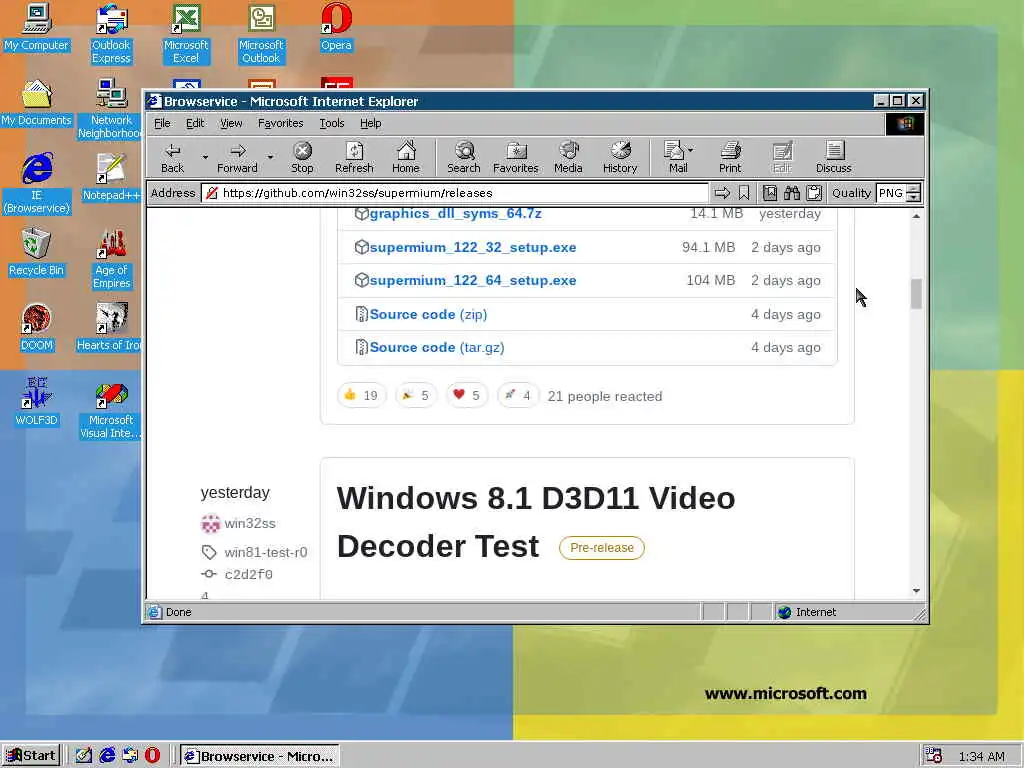Click the rocket reaction with 4
1024x768 pixels.
[x=518, y=395]
